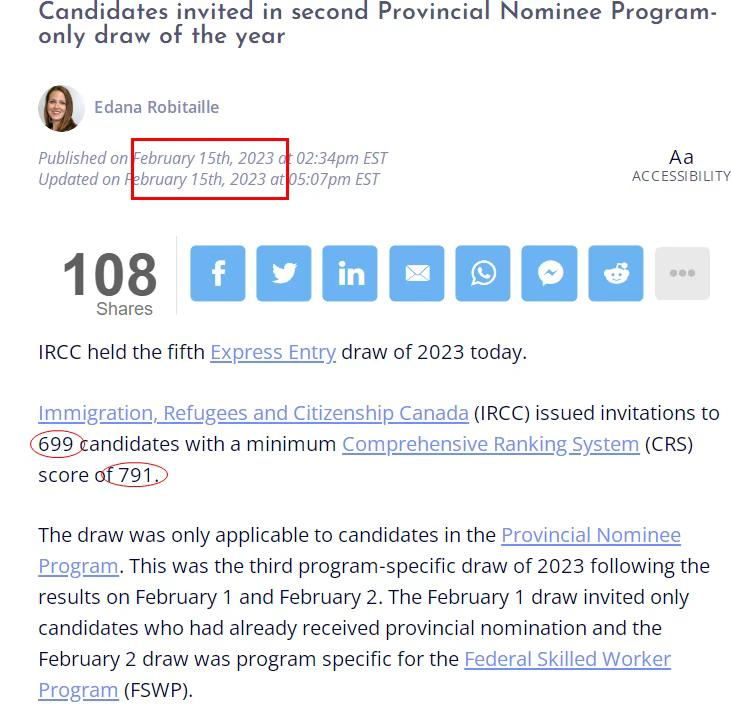This screenshot has width=731, height=712.
Task: Share article on Twitter
Action: pos(284,273)
